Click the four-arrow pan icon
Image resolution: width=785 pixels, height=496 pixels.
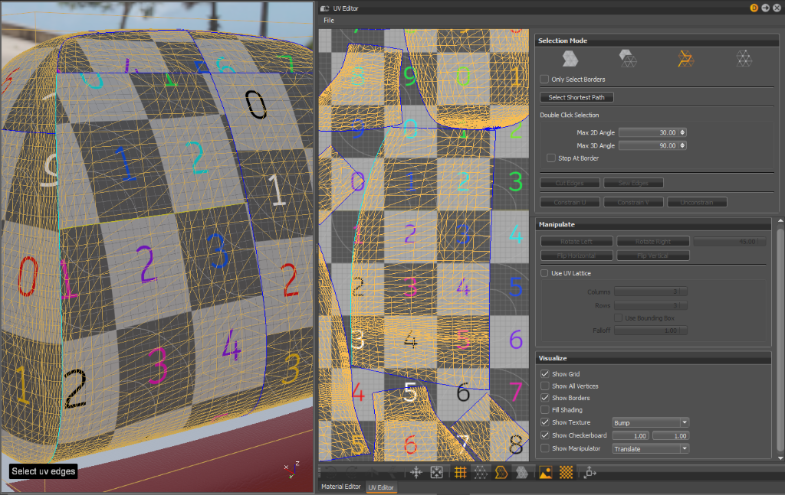(x=416, y=472)
